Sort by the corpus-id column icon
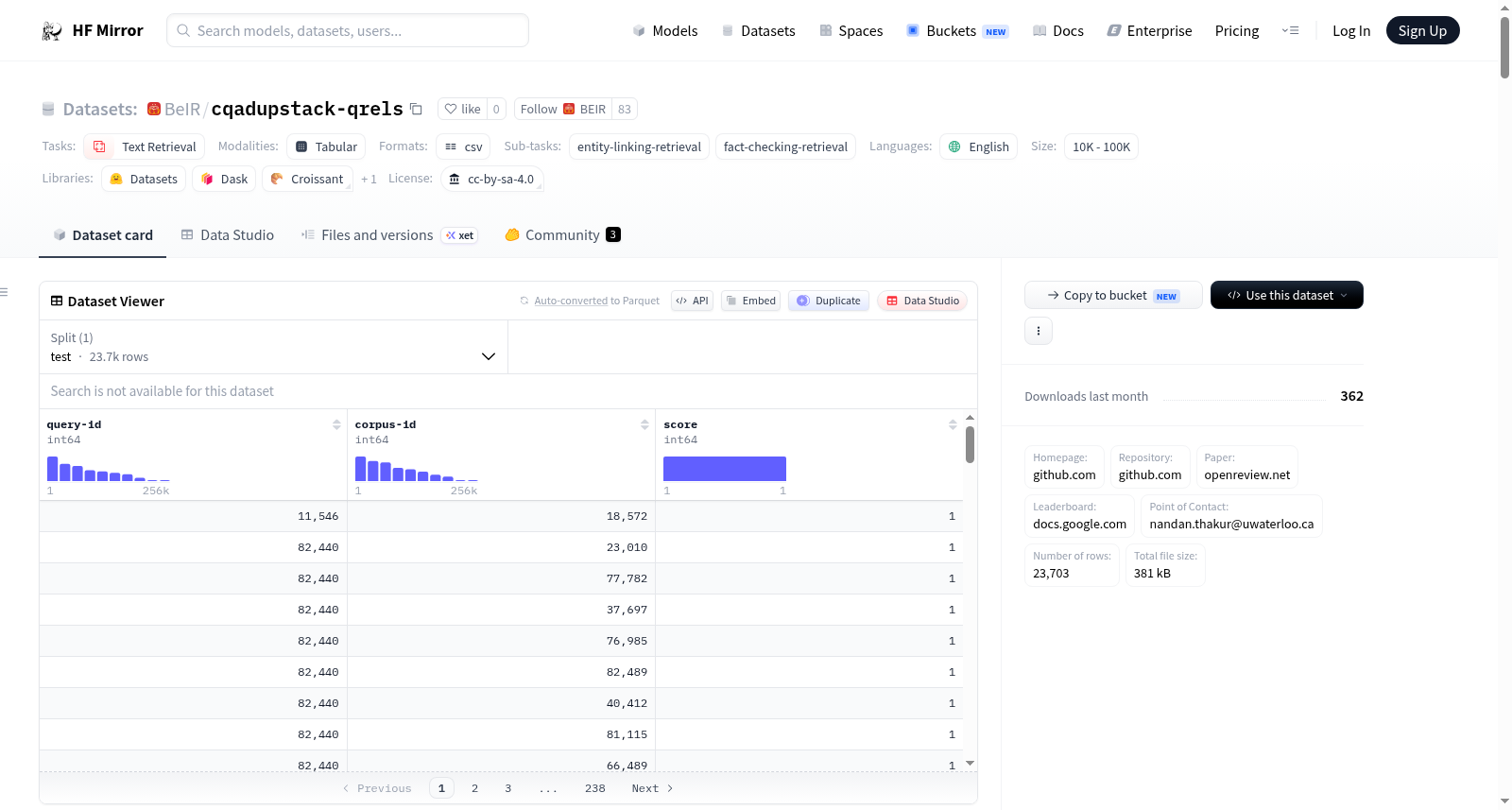Viewport: 1512px width, 810px height. [644, 424]
